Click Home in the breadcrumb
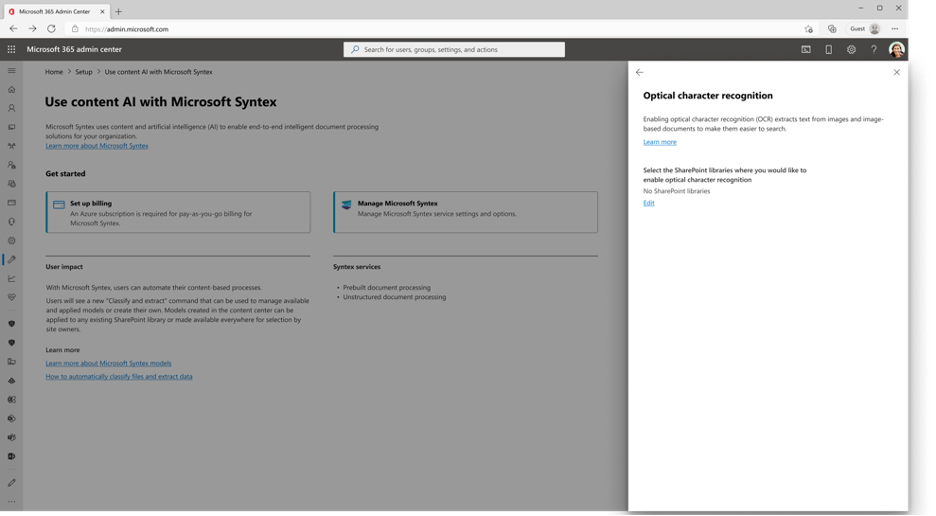 click(54, 72)
